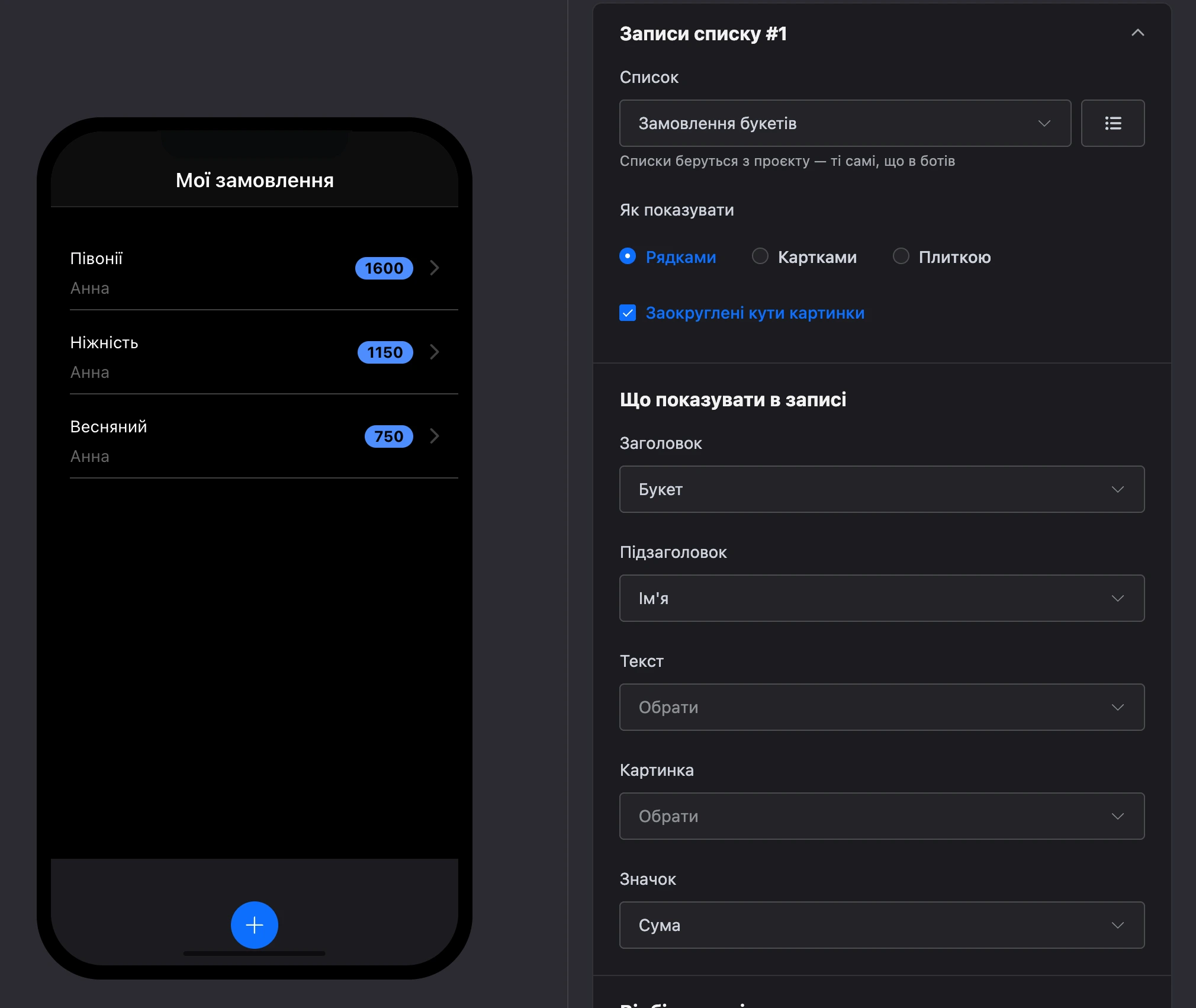Click the 1600 badge on Півонії
The width and height of the screenshot is (1196, 1008).
coord(384,268)
